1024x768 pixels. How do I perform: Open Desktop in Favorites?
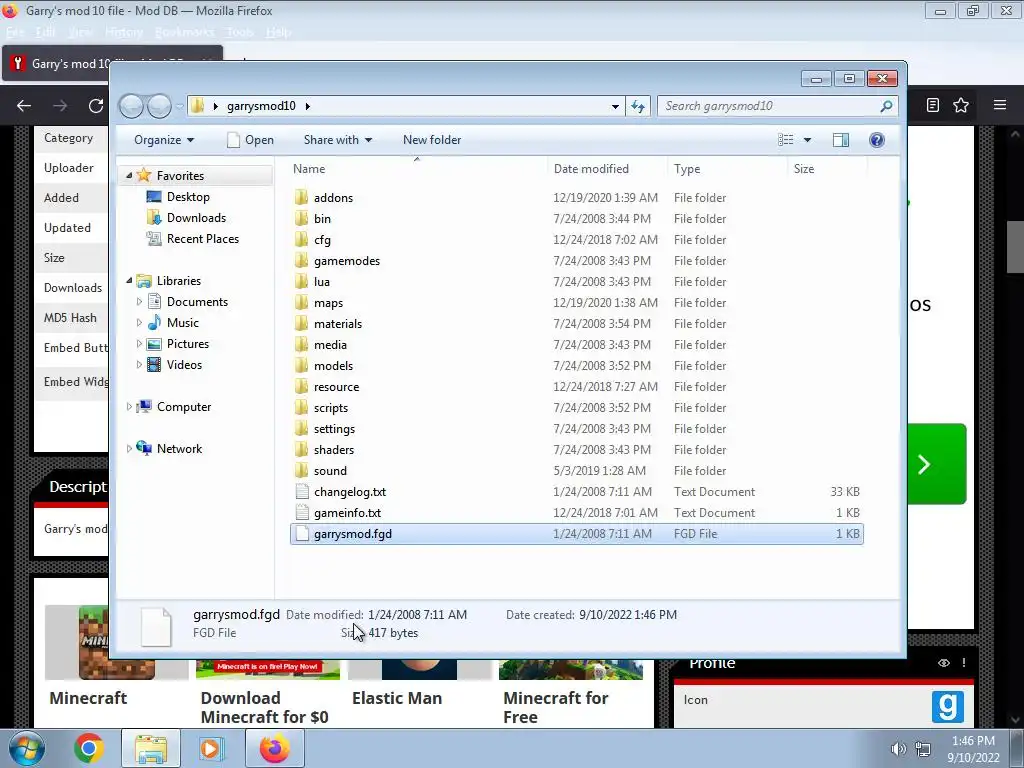coord(188,197)
